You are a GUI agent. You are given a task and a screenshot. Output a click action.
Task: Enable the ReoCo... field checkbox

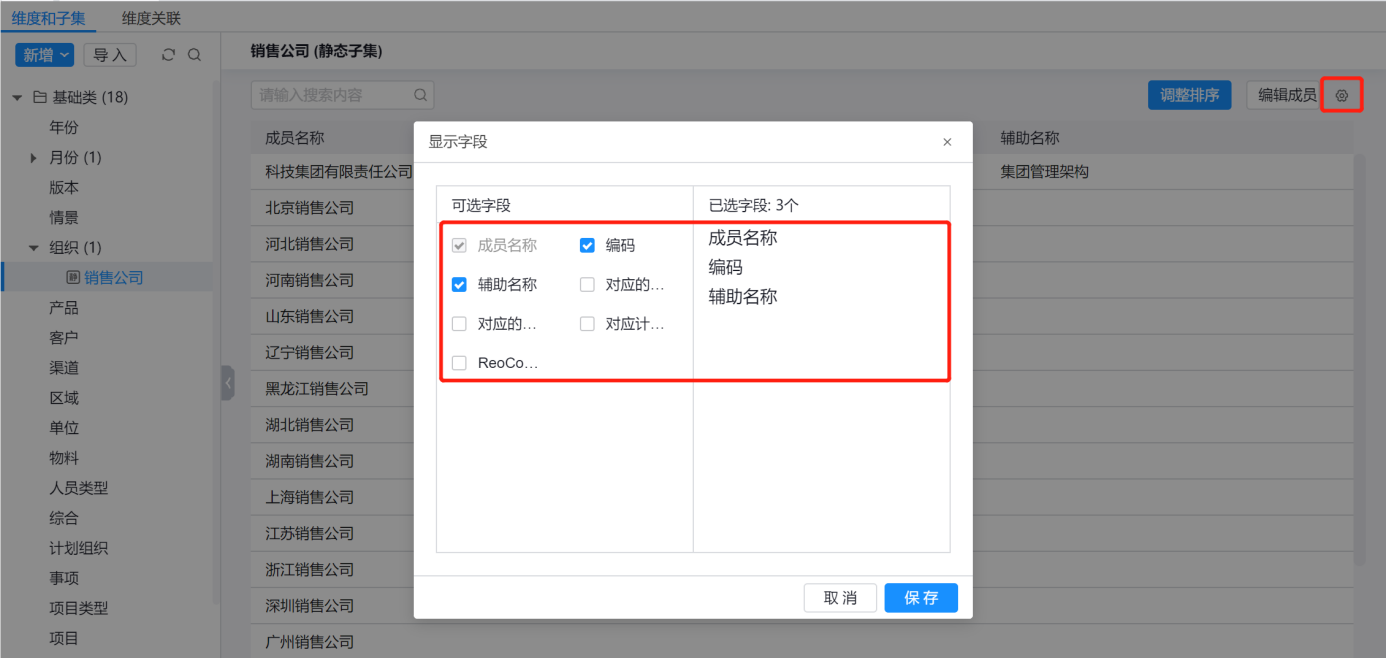tap(459, 363)
